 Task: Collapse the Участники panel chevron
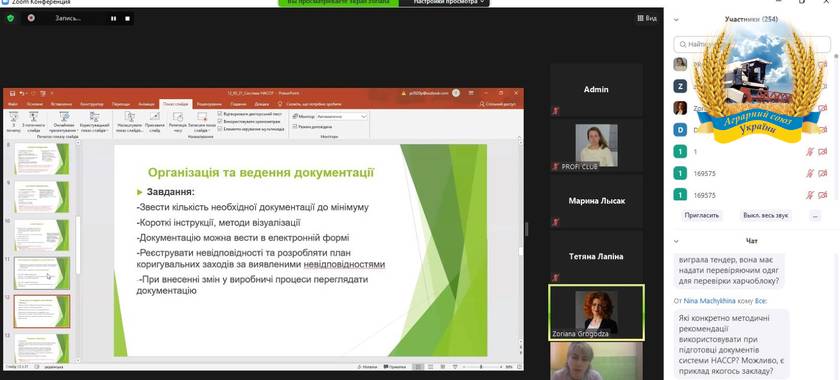(676, 19)
